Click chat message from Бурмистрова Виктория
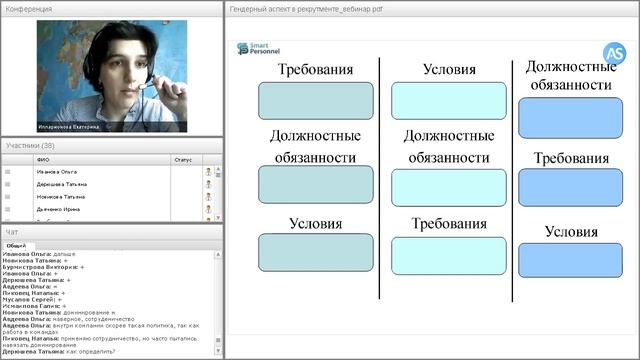Viewport: 640px width, 360px height. click(43, 267)
